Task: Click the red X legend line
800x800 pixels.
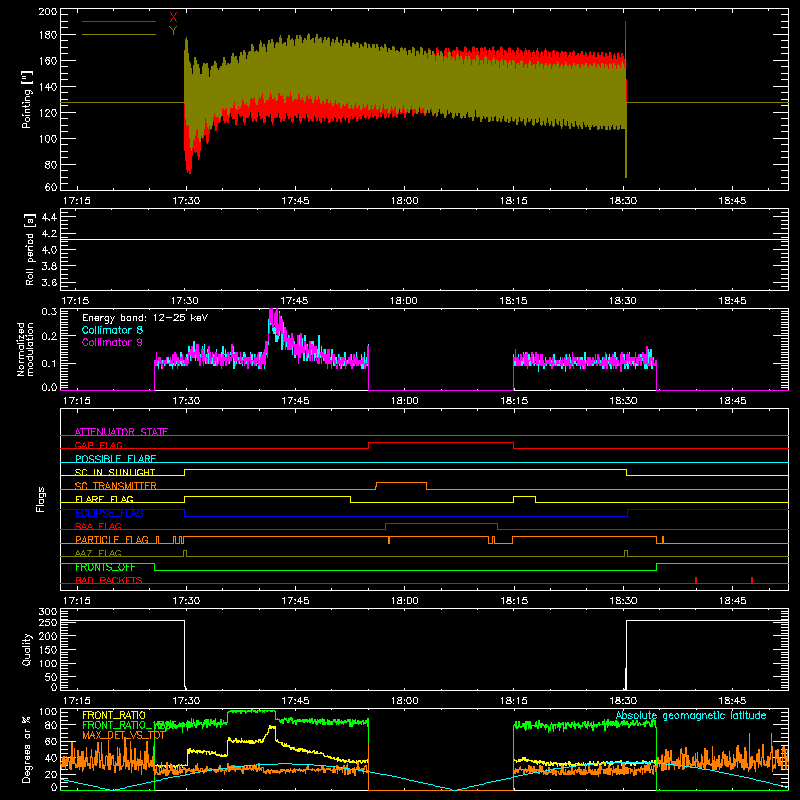Action: tap(119, 21)
